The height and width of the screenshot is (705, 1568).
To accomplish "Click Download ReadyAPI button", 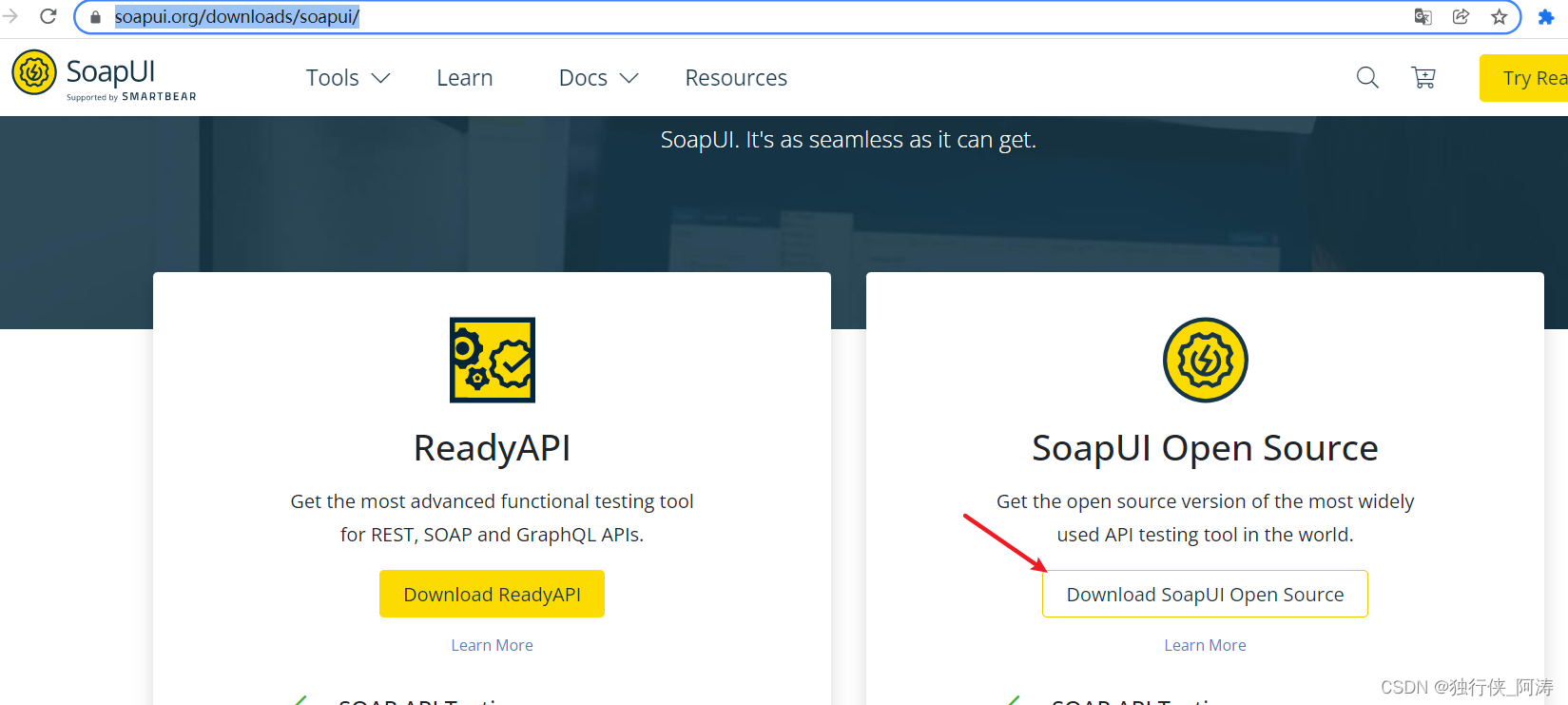I will tap(492, 594).
